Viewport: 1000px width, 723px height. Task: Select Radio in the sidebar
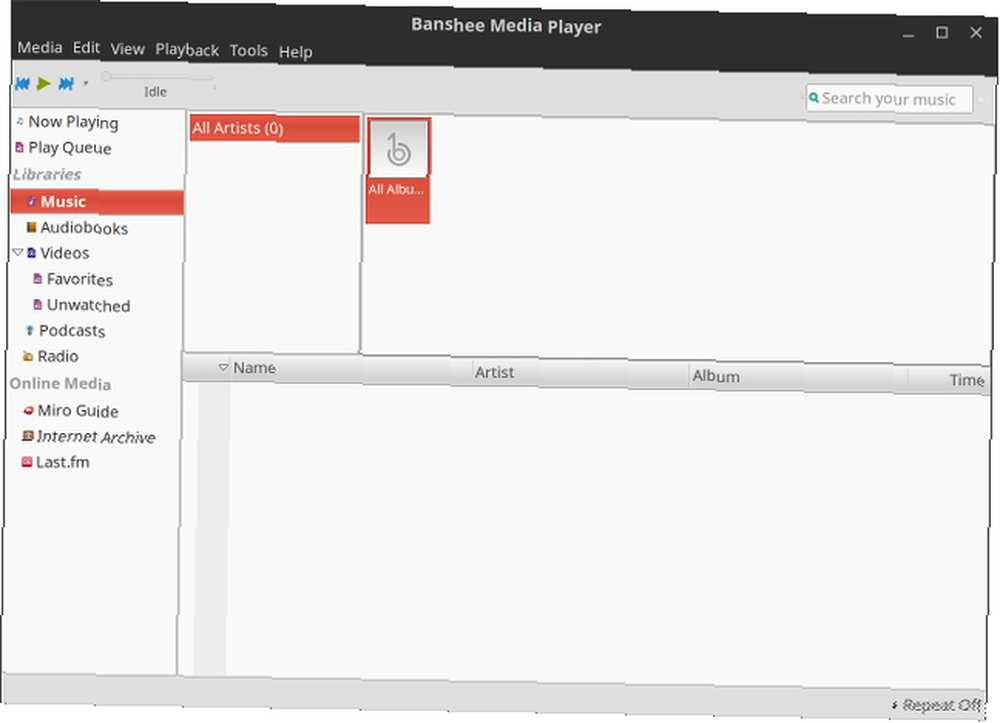tap(58, 356)
